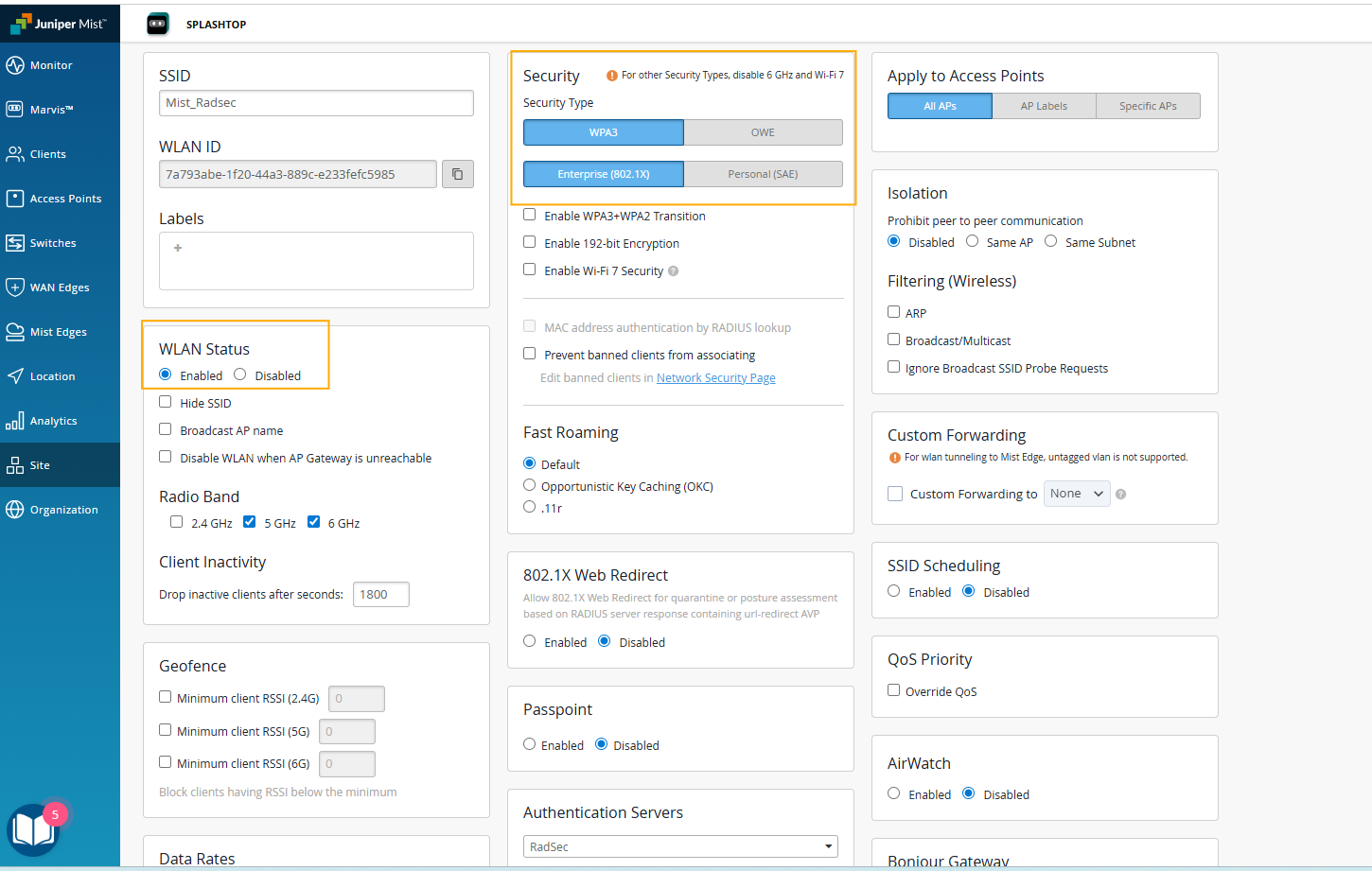The image size is (1372, 871).
Task: Enable WPA3+WPA2 Transition
Action: pyautogui.click(x=530, y=215)
